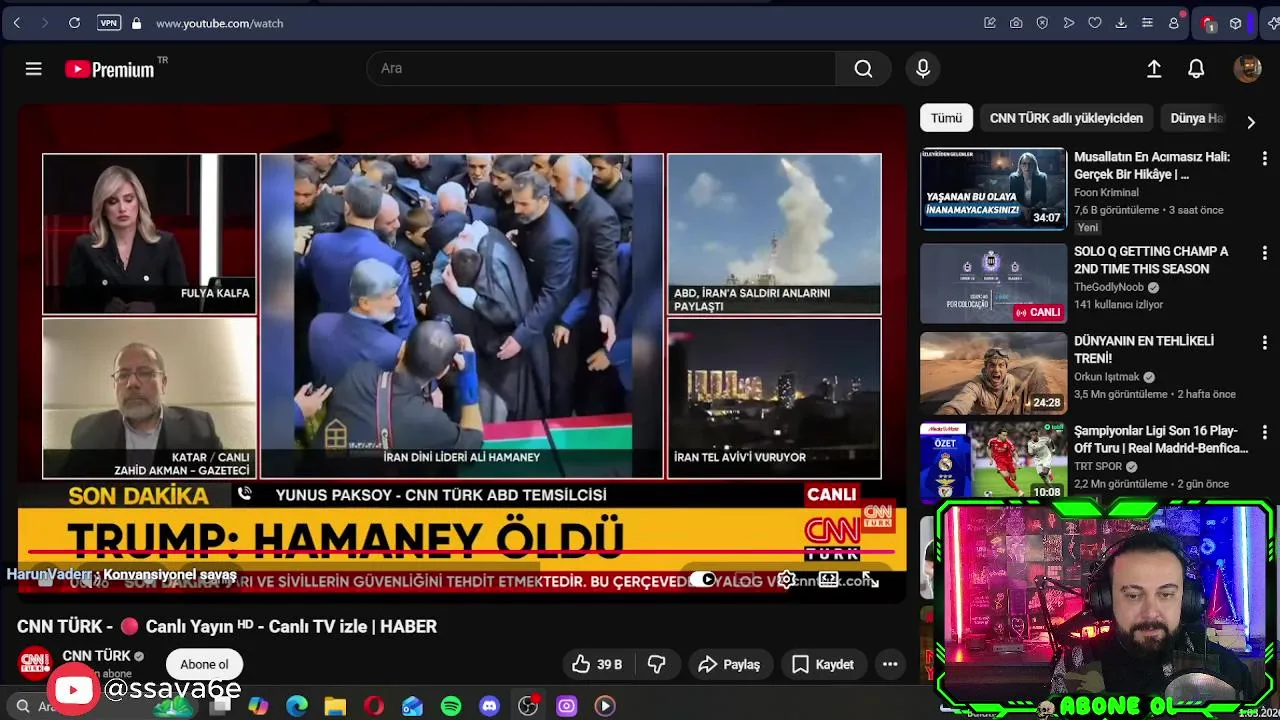Open the upload/create video icon
This screenshot has height=720, width=1280.
[1154, 68]
